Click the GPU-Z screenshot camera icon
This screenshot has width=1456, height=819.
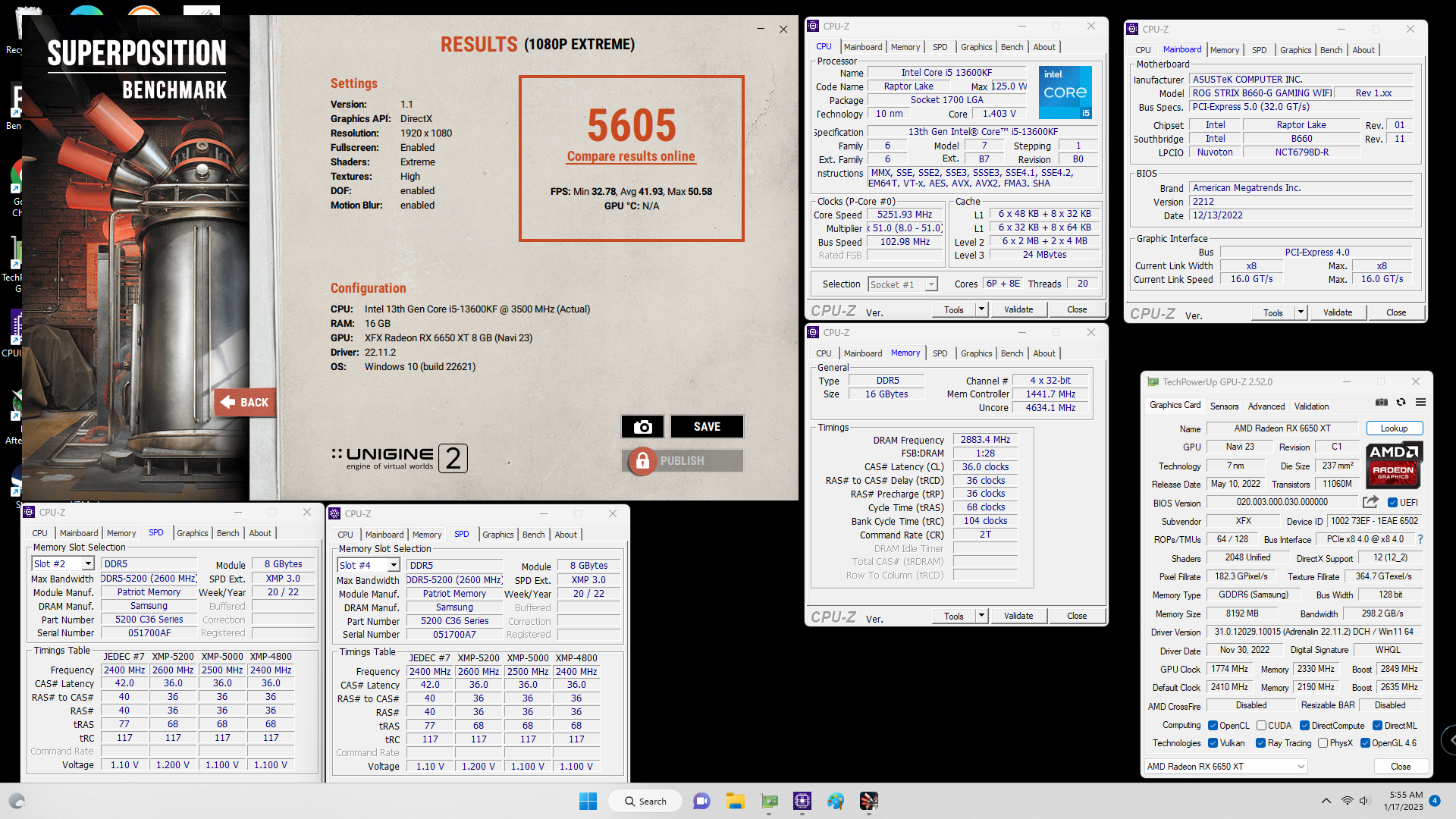pos(1382,402)
